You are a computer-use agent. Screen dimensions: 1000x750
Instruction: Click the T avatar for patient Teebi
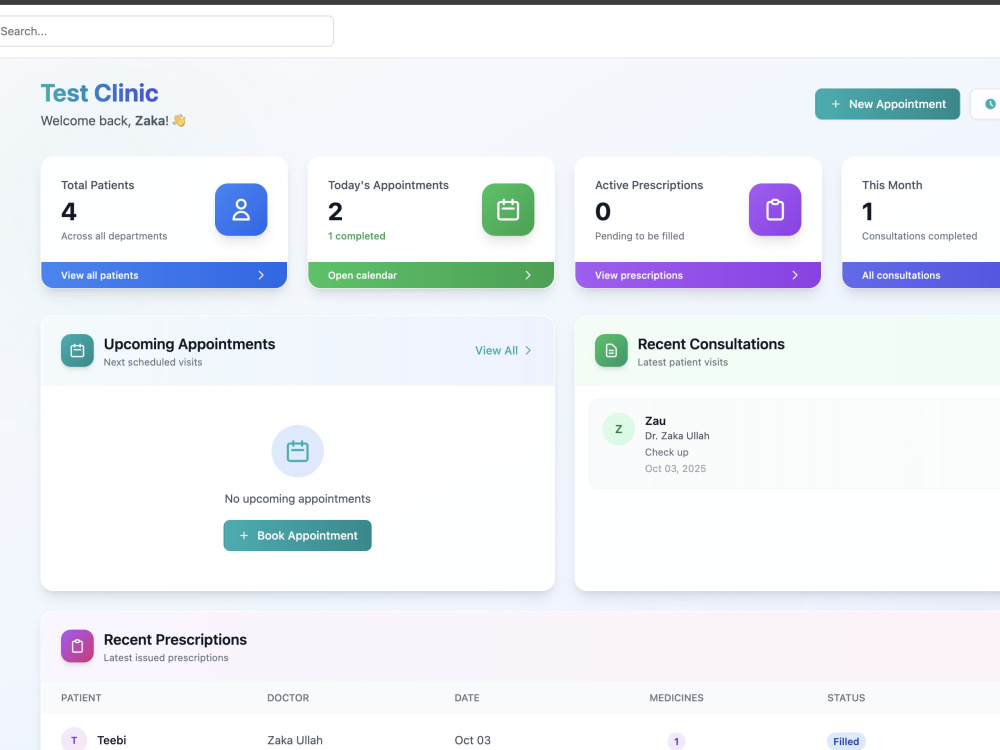[74, 740]
